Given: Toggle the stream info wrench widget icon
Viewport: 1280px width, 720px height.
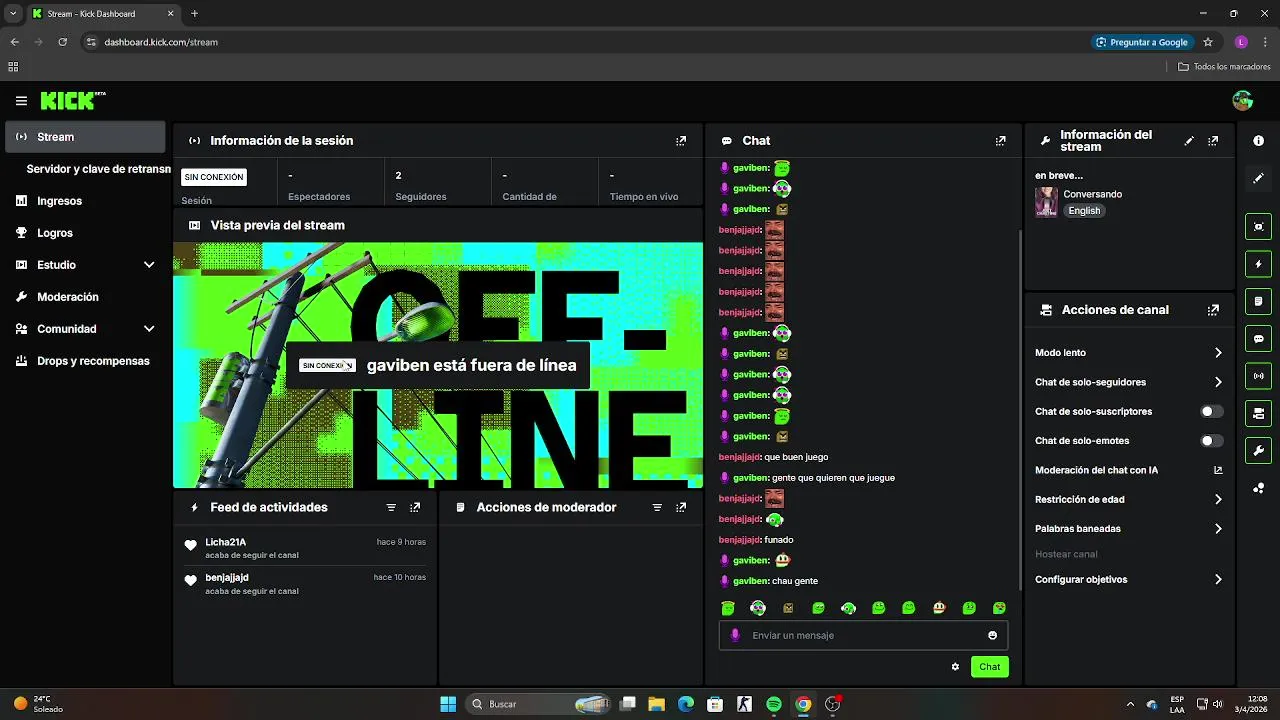Looking at the screenshot, I should 1259,450.
